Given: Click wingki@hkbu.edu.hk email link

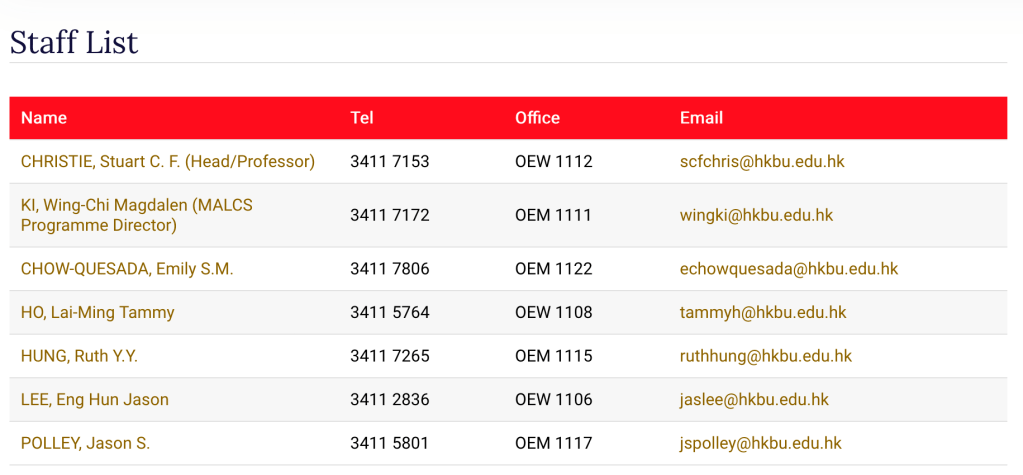Looking at the screenshot, I should click(x=756, y=215).
